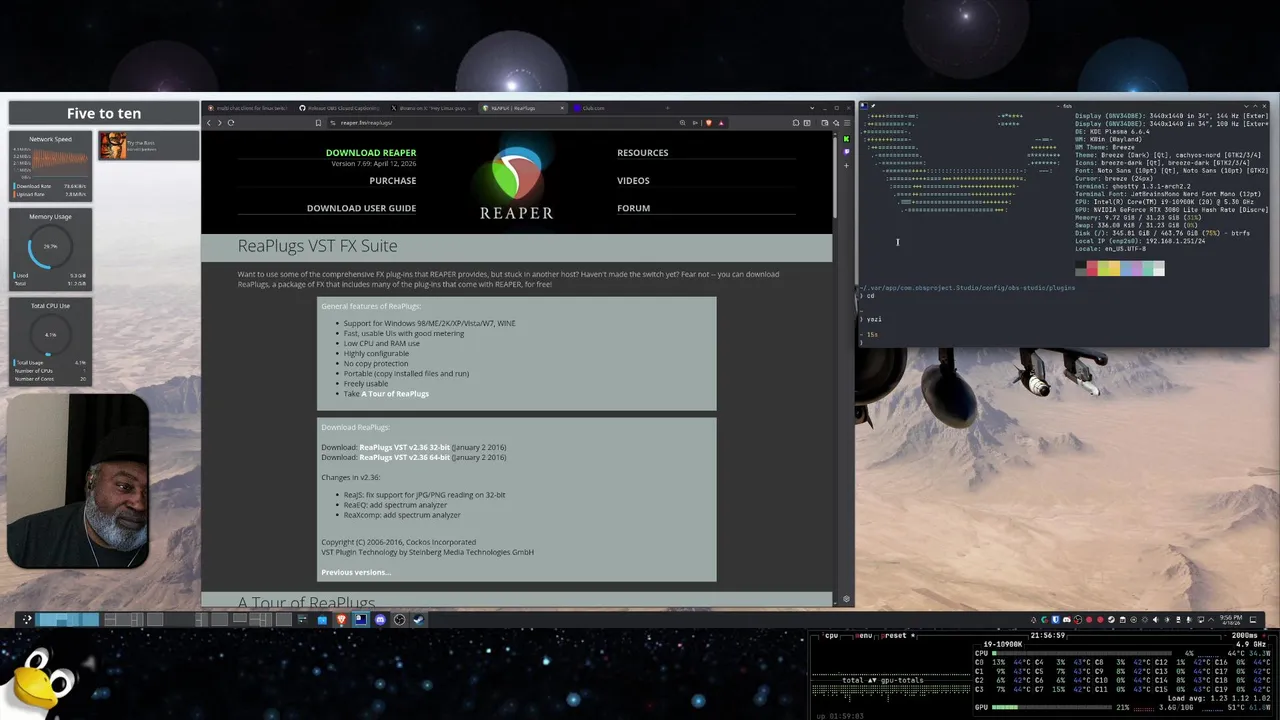Click the Bitwarden shield tray icon
This screenshot has height=720, width=1280.
click(1056, 619)
